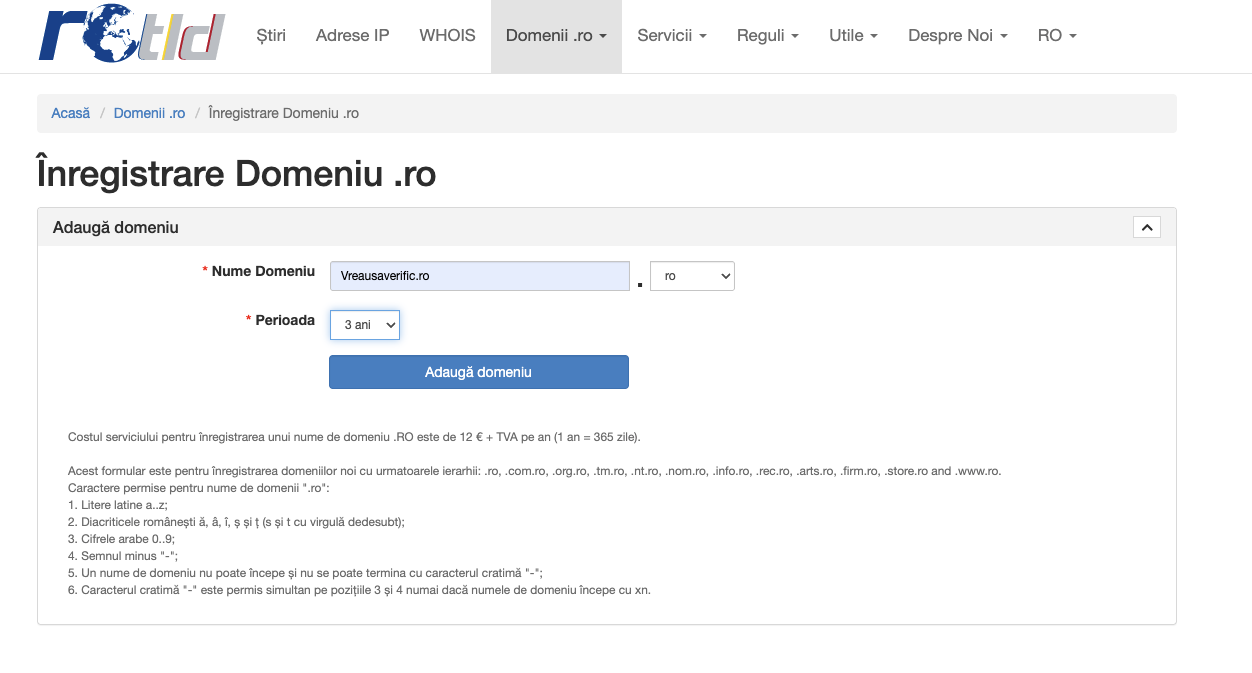Image resolution: width=1252 pixels, height=673 pixels.
Task: Open the Perioada 3 ani dropdown
Action: [x=365, y=325]
